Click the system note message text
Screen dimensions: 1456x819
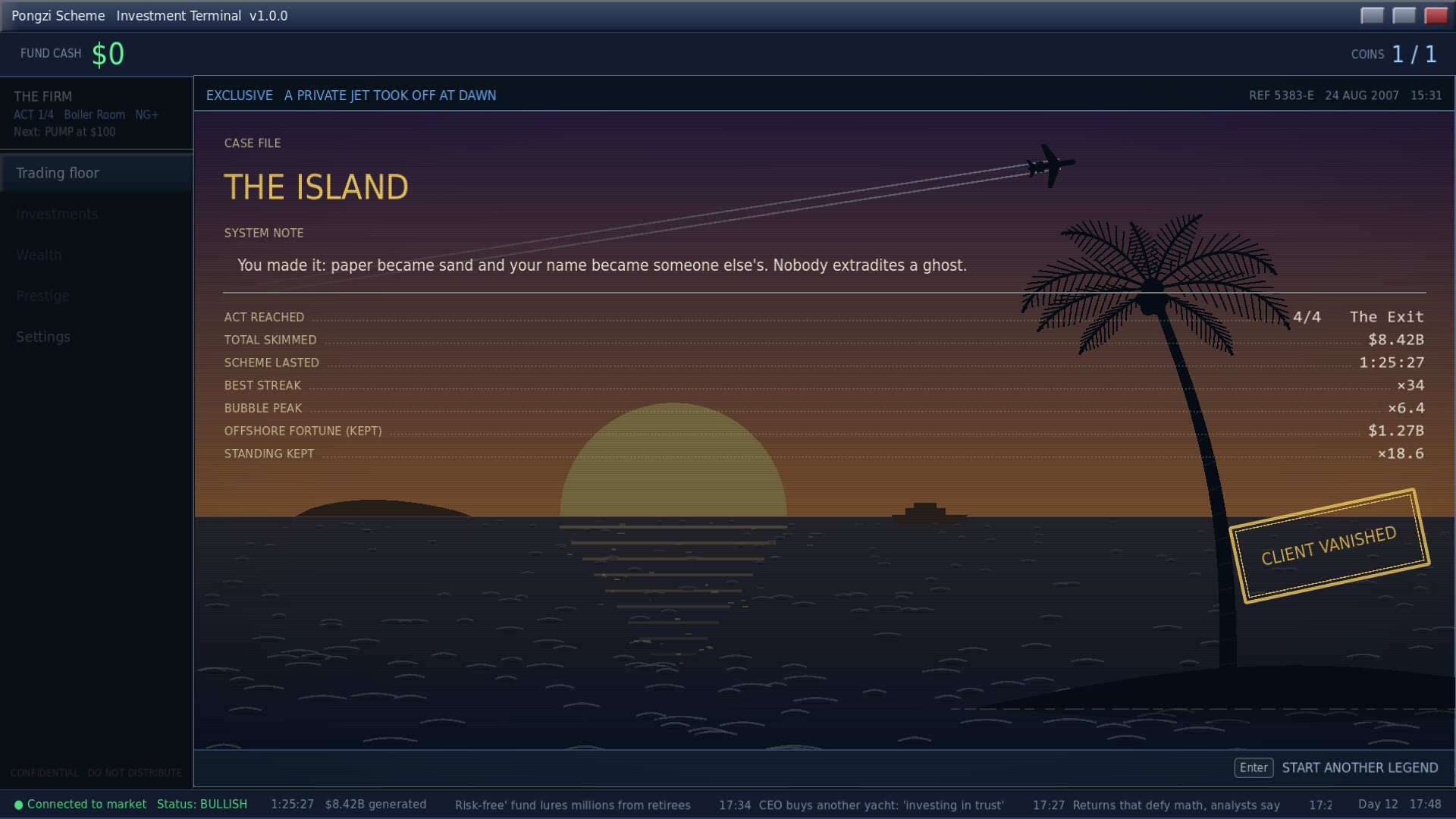tap(602, 265)
